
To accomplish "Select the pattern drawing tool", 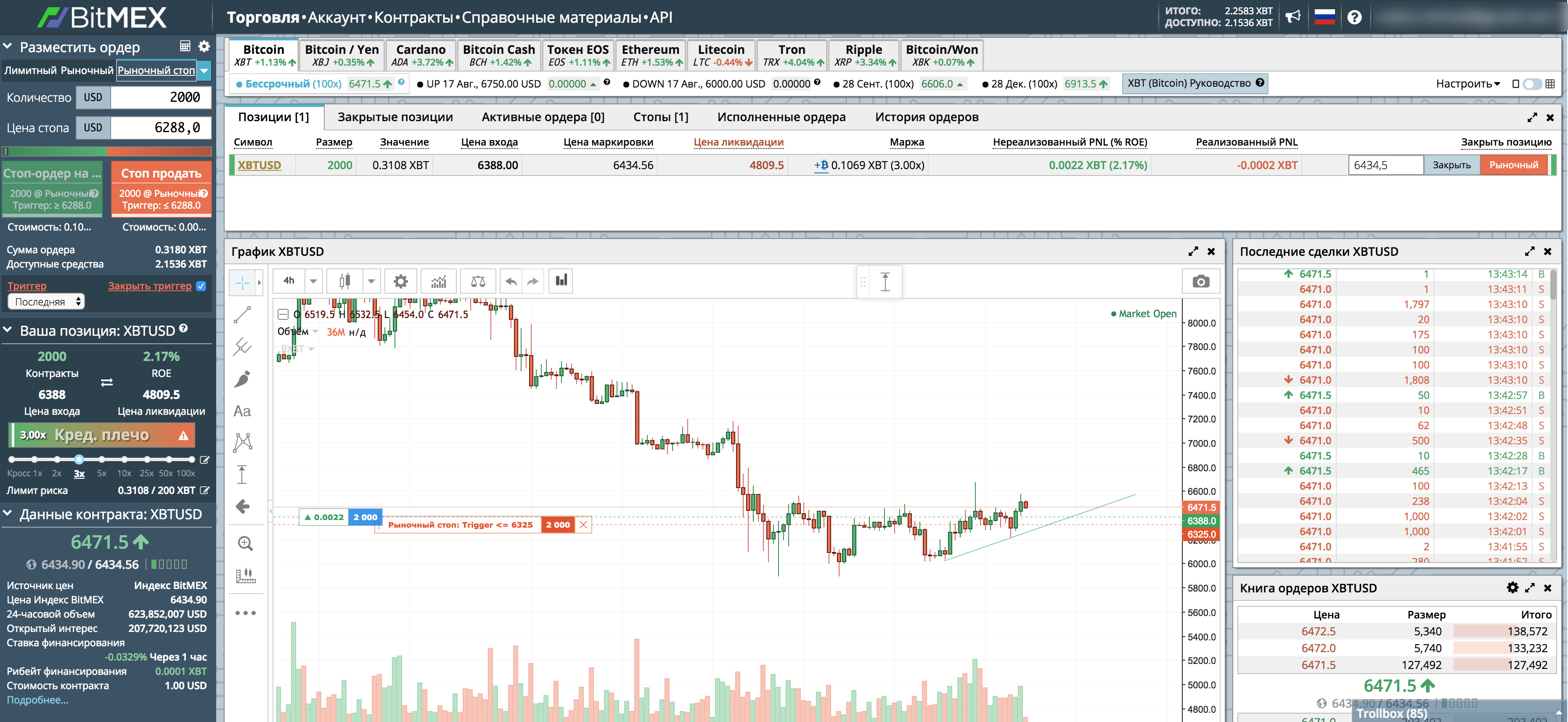I will point(242,443).
